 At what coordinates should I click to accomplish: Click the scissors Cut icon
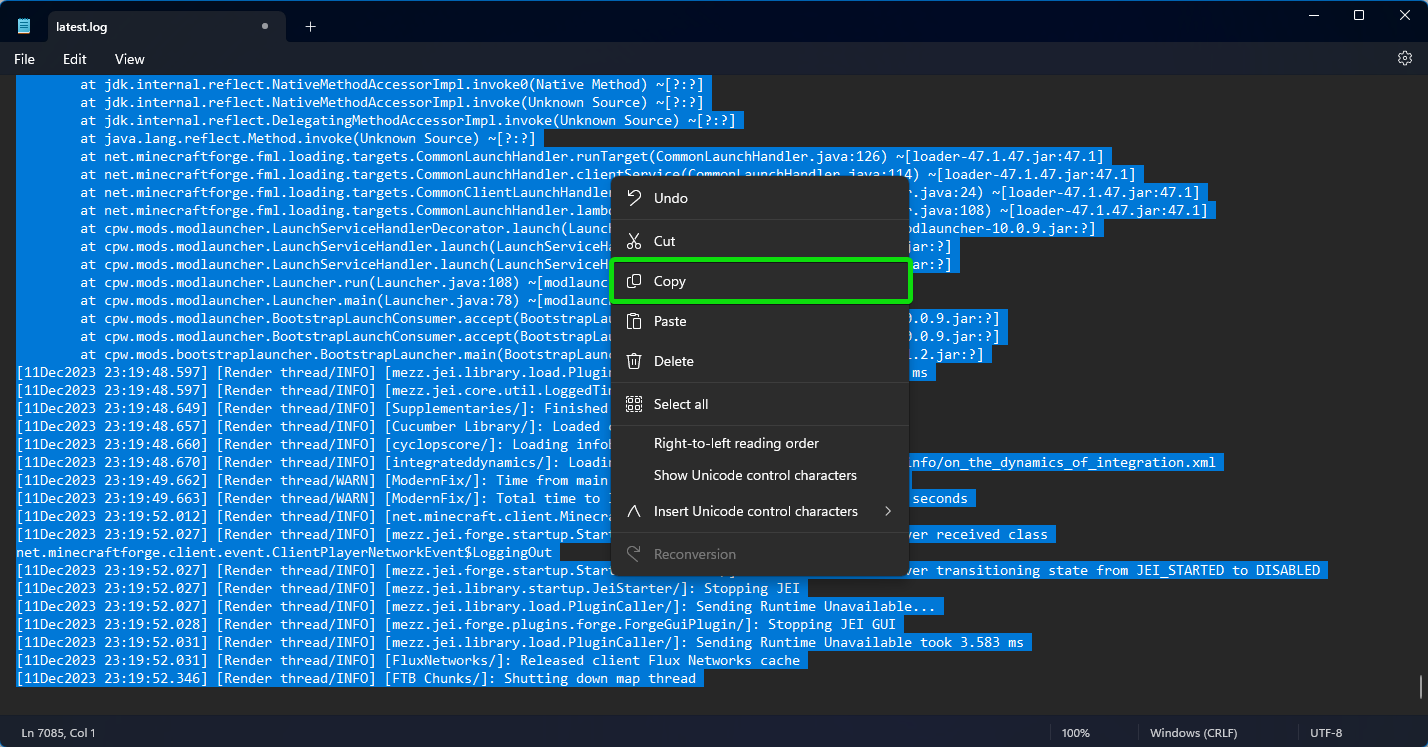[x=634, y=241]
